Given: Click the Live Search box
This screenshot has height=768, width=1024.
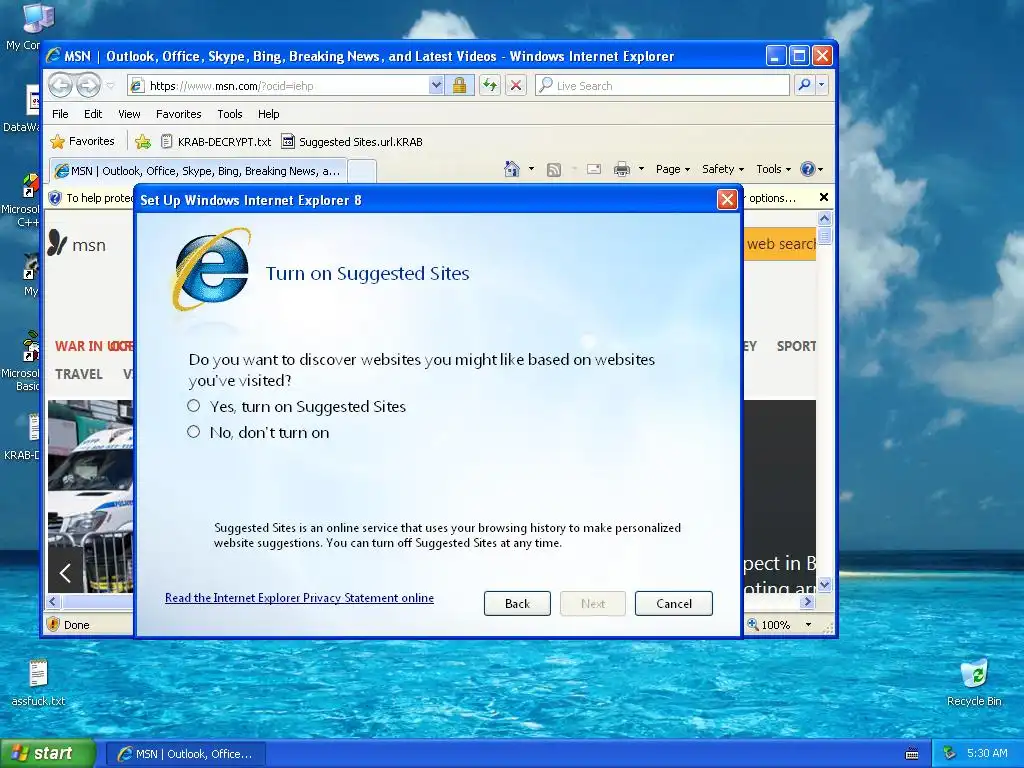Looking at the screenshot, I should tap(662, 86).
